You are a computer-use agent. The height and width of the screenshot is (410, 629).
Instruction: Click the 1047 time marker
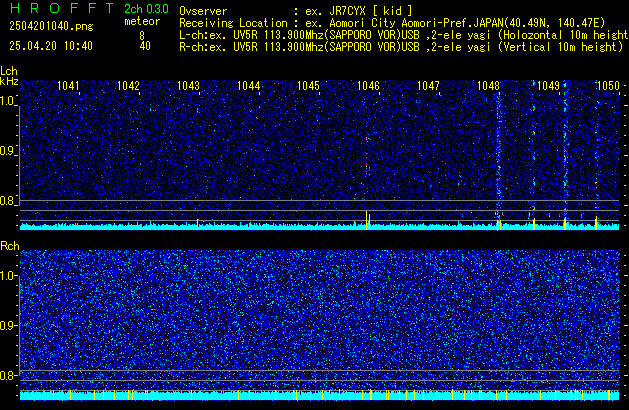click(x=428, y=86)
